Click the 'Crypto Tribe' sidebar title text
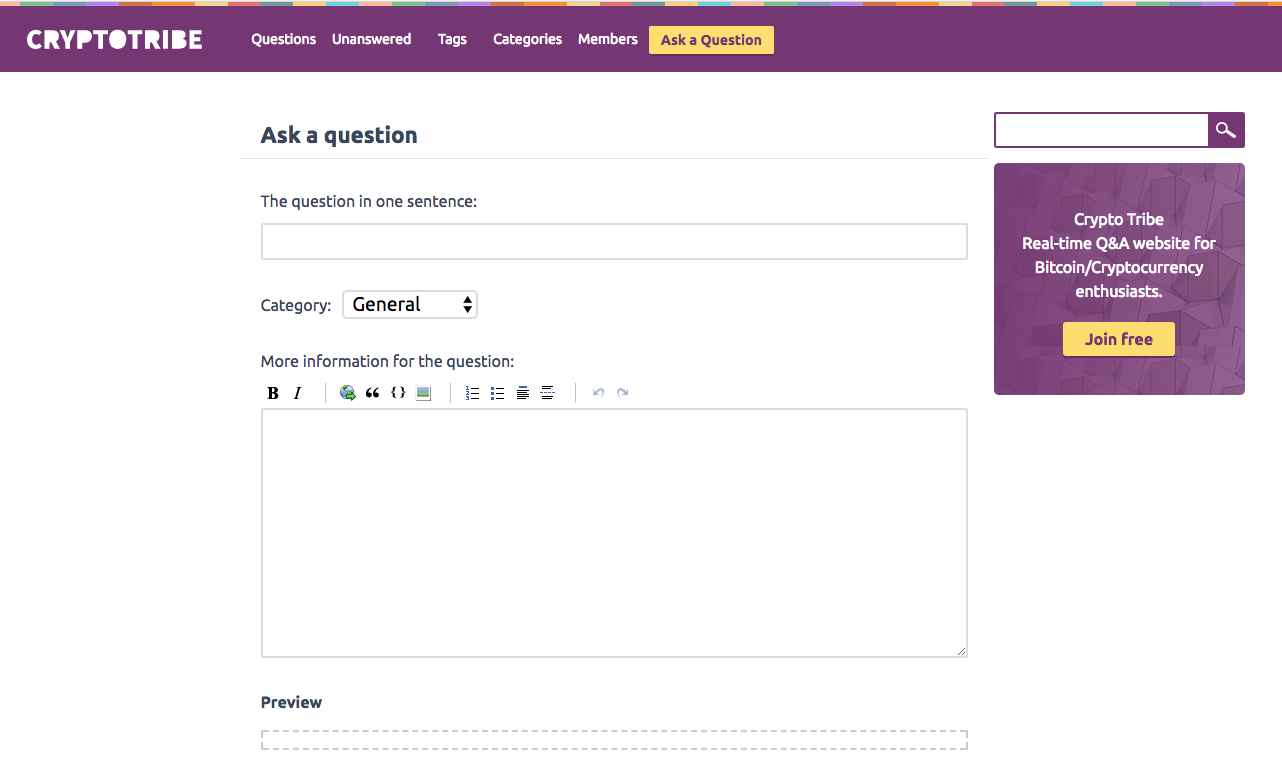Viewport: 1282px width, 769px height. (x=1119, y=219)
